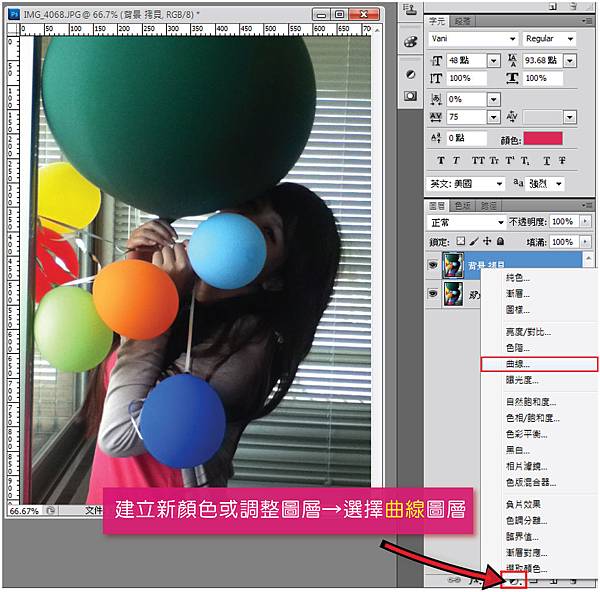Open the 強烈 anti-aliasing dropdown
600x592 pixels.
point(545,184)
